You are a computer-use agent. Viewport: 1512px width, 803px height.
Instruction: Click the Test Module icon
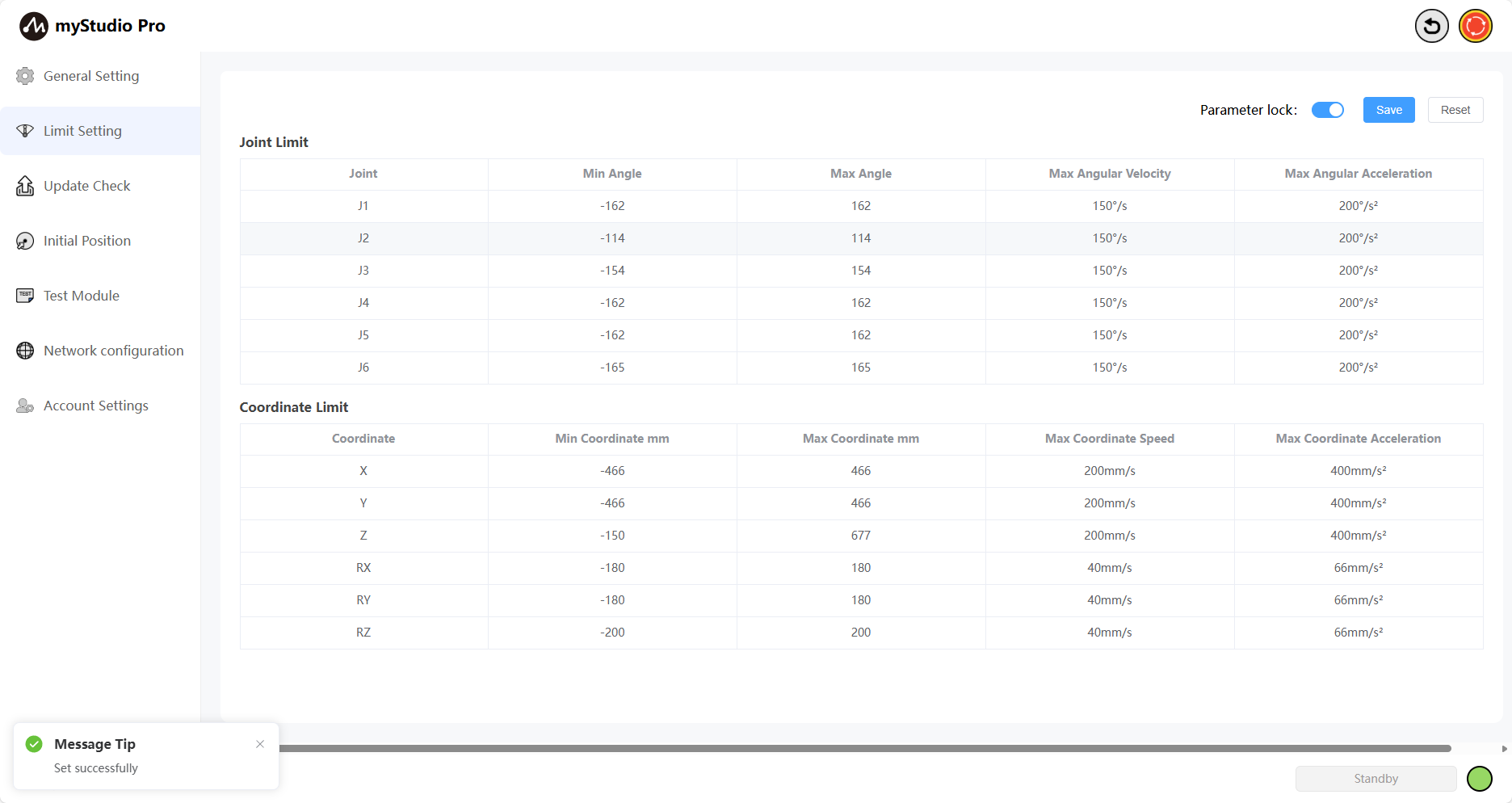coord(25,296)
